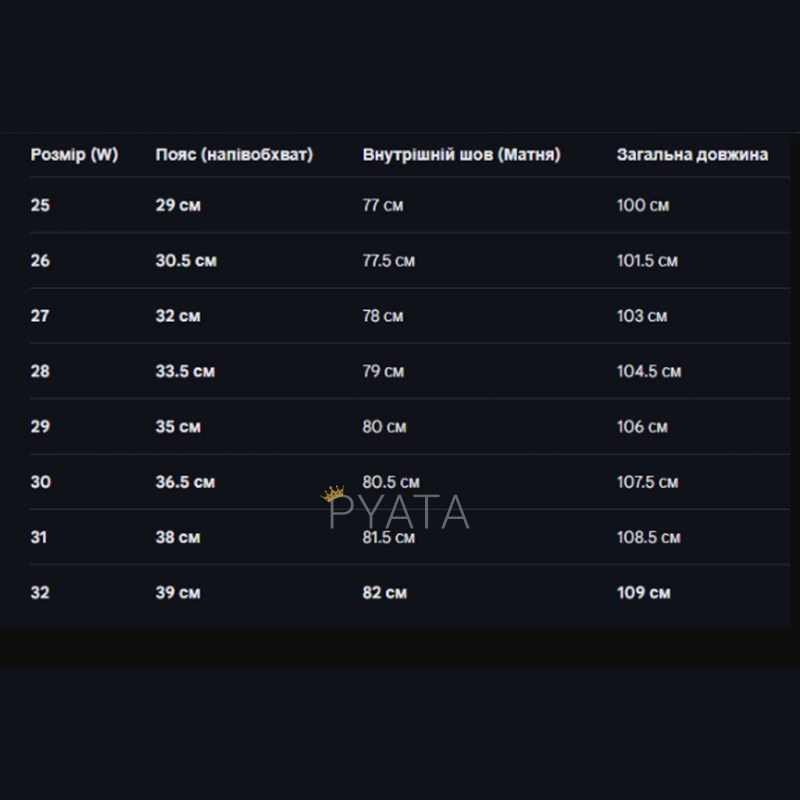This screenshot has height=800, width=800.
Task: Click the "Розмір (W)" column header
Action: pos(74,155)
